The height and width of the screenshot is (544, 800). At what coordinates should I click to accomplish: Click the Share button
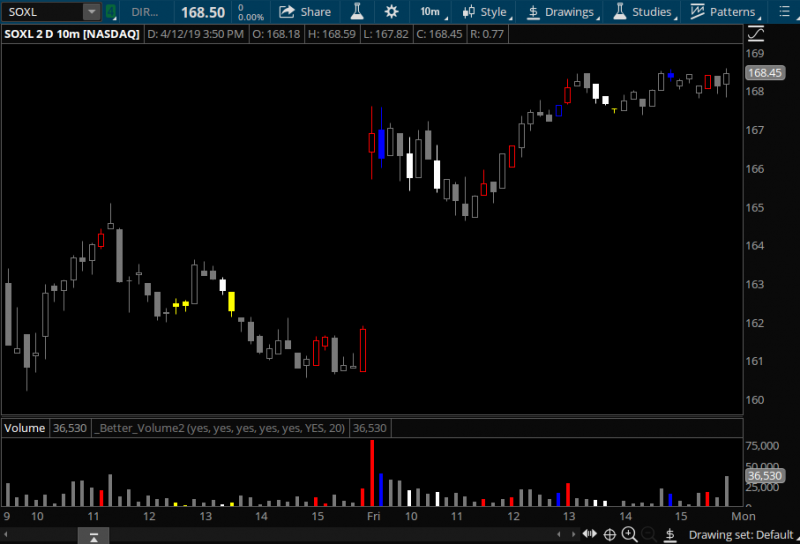pos(305,12)
